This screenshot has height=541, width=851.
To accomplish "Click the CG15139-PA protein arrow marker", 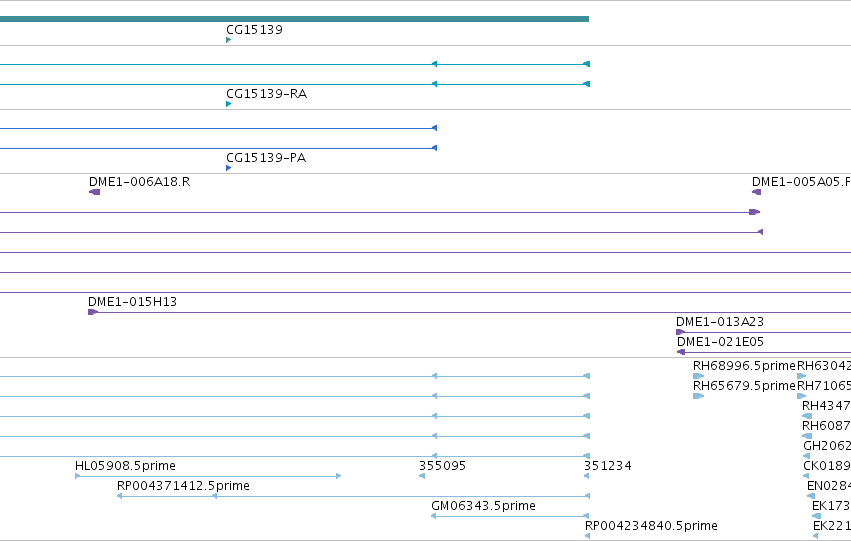I will [228, 168].
